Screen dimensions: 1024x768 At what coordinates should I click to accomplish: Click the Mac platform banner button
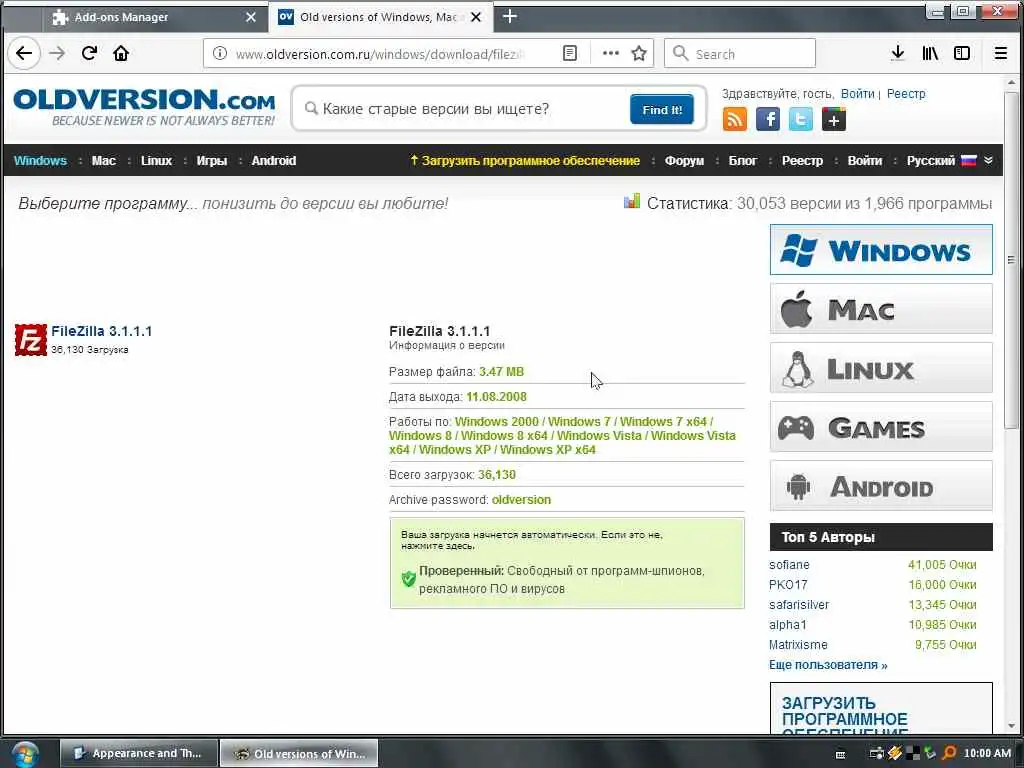881,308
